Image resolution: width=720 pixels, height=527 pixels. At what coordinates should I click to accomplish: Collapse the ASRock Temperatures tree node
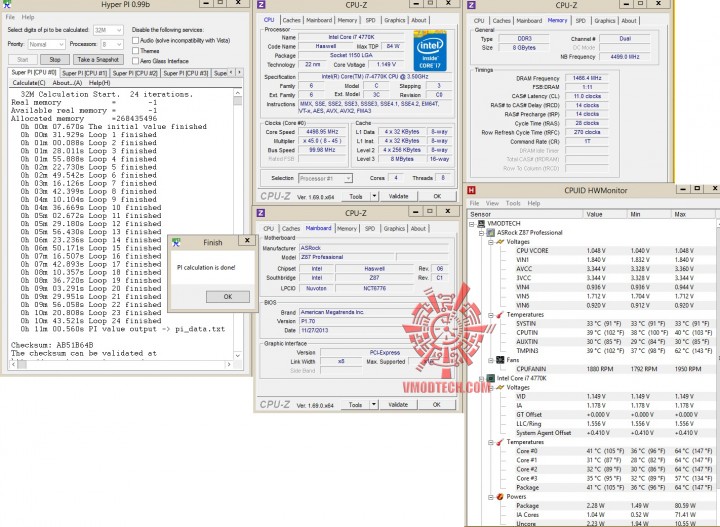(490, 315)
